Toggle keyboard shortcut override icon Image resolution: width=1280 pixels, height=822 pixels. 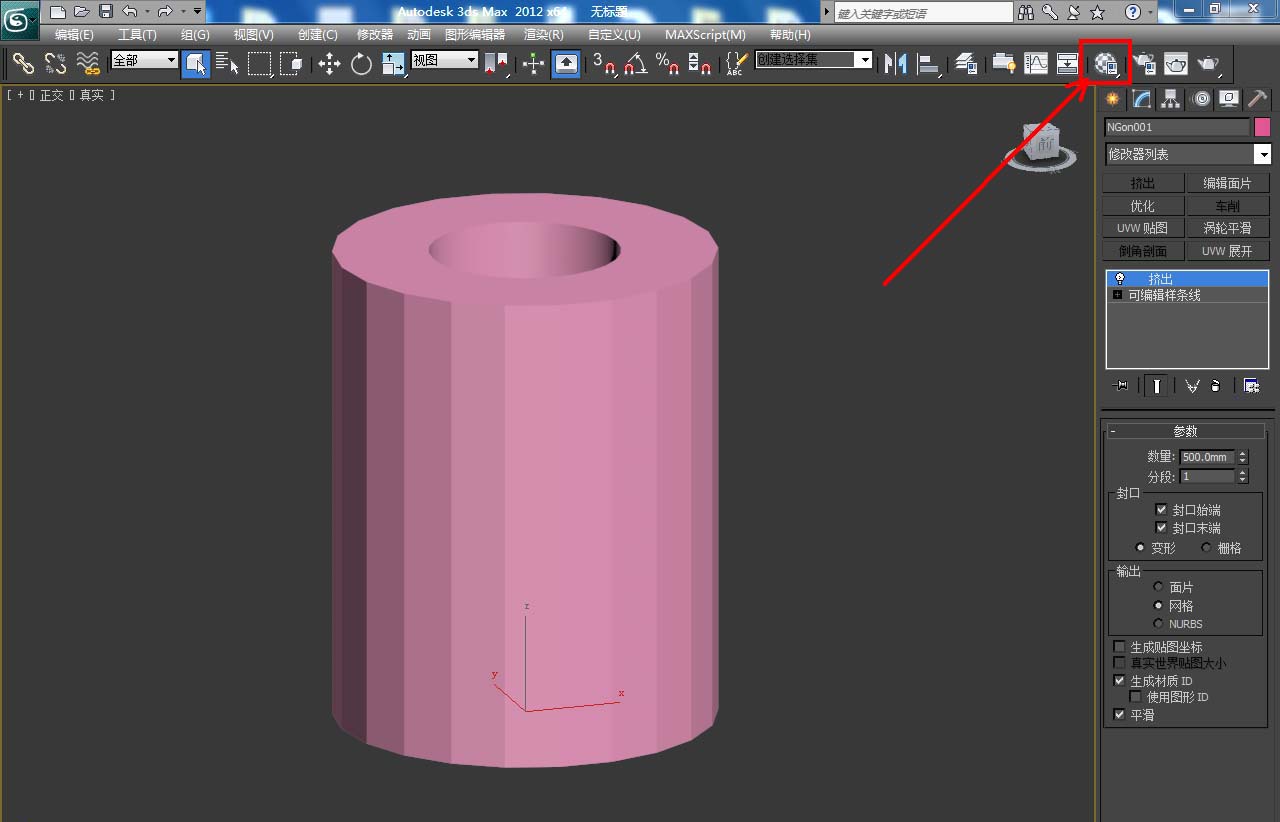coord(566,63)
